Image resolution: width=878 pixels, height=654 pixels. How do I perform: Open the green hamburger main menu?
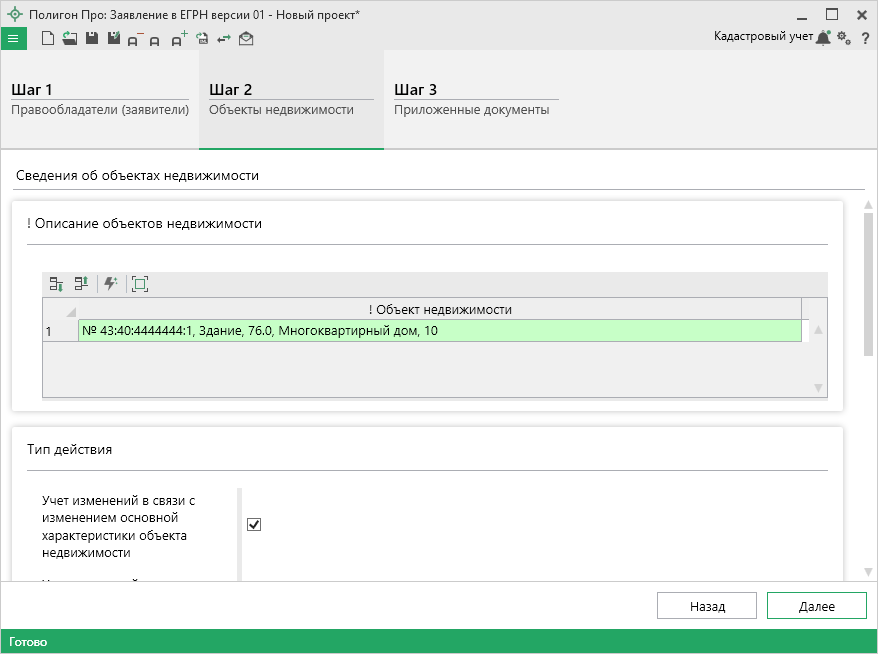pos(13,38)
